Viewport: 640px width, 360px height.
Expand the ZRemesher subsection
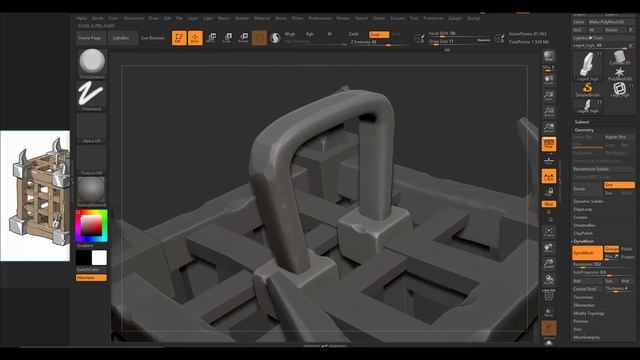click(584, 305)
